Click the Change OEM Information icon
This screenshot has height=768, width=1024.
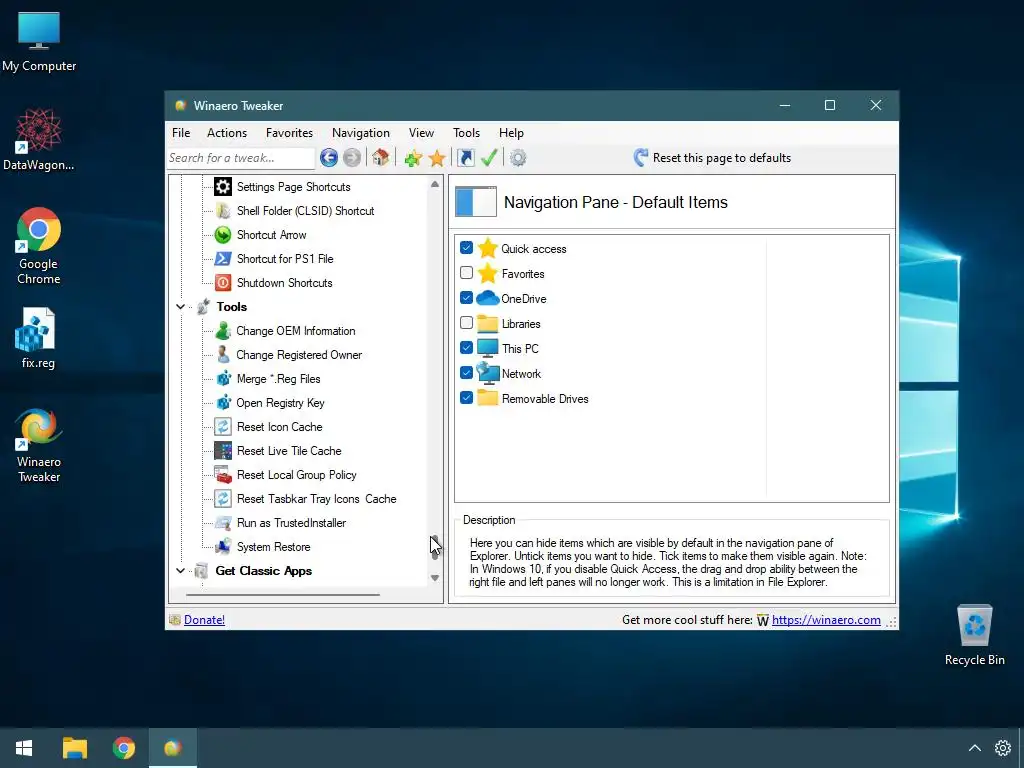223,330
